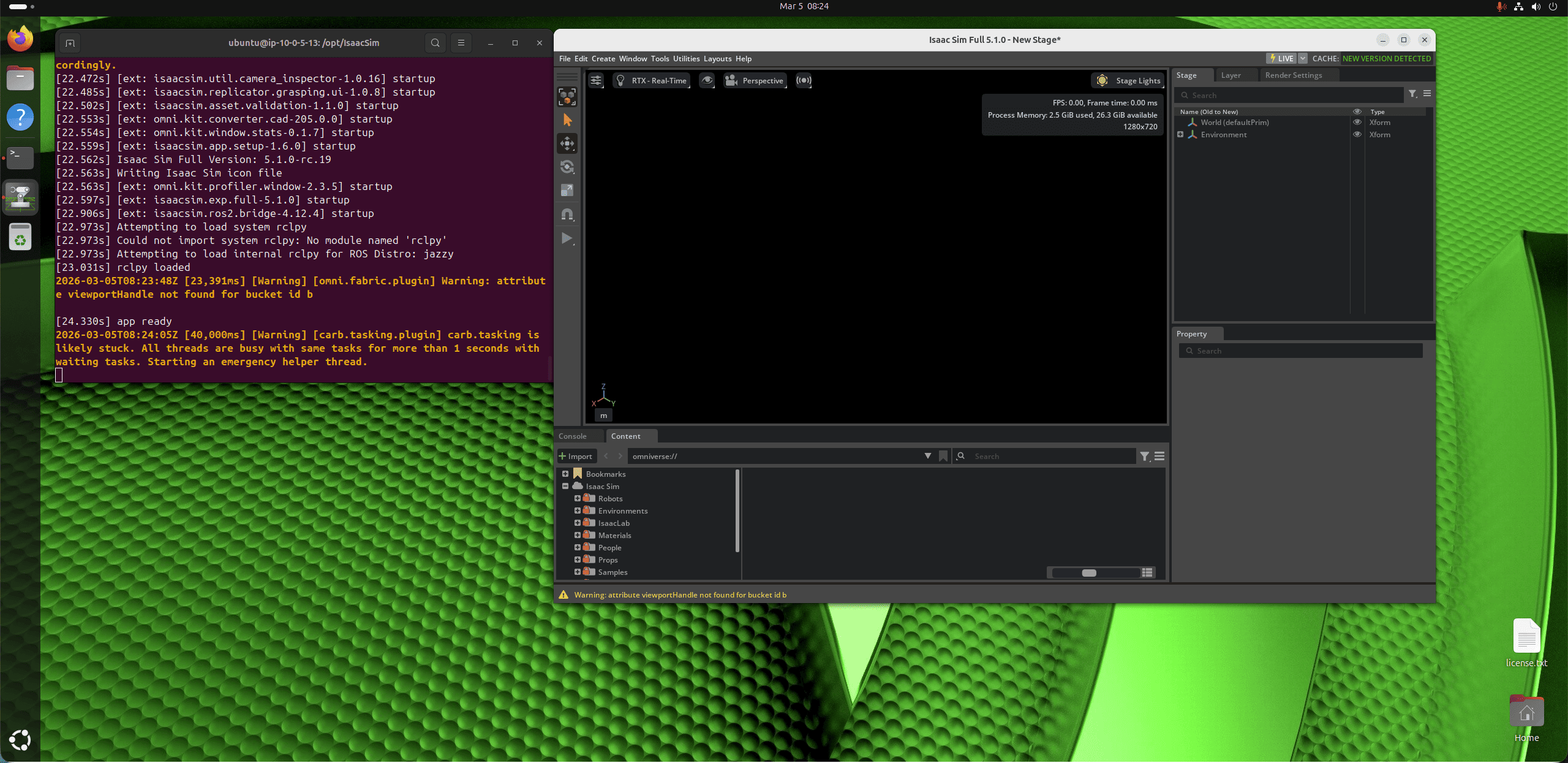This screenshot has height=763, width=1568.
Task: Expand the Robots folder in Content
Action: click(x=577, y=498)
